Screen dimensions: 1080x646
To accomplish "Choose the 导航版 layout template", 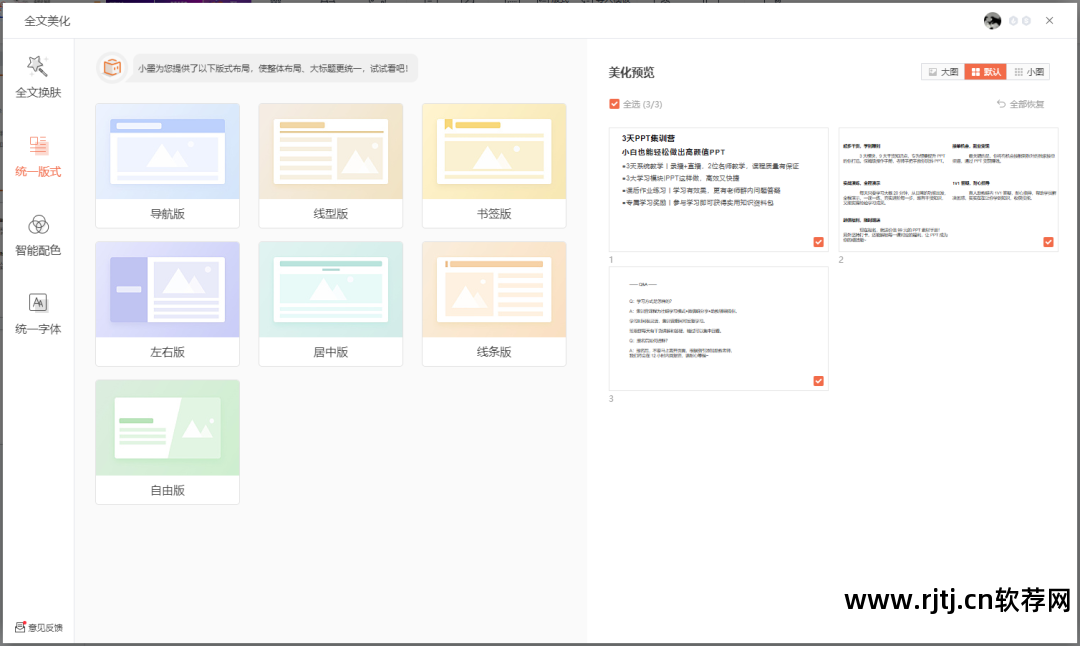I will coord(167,164).
